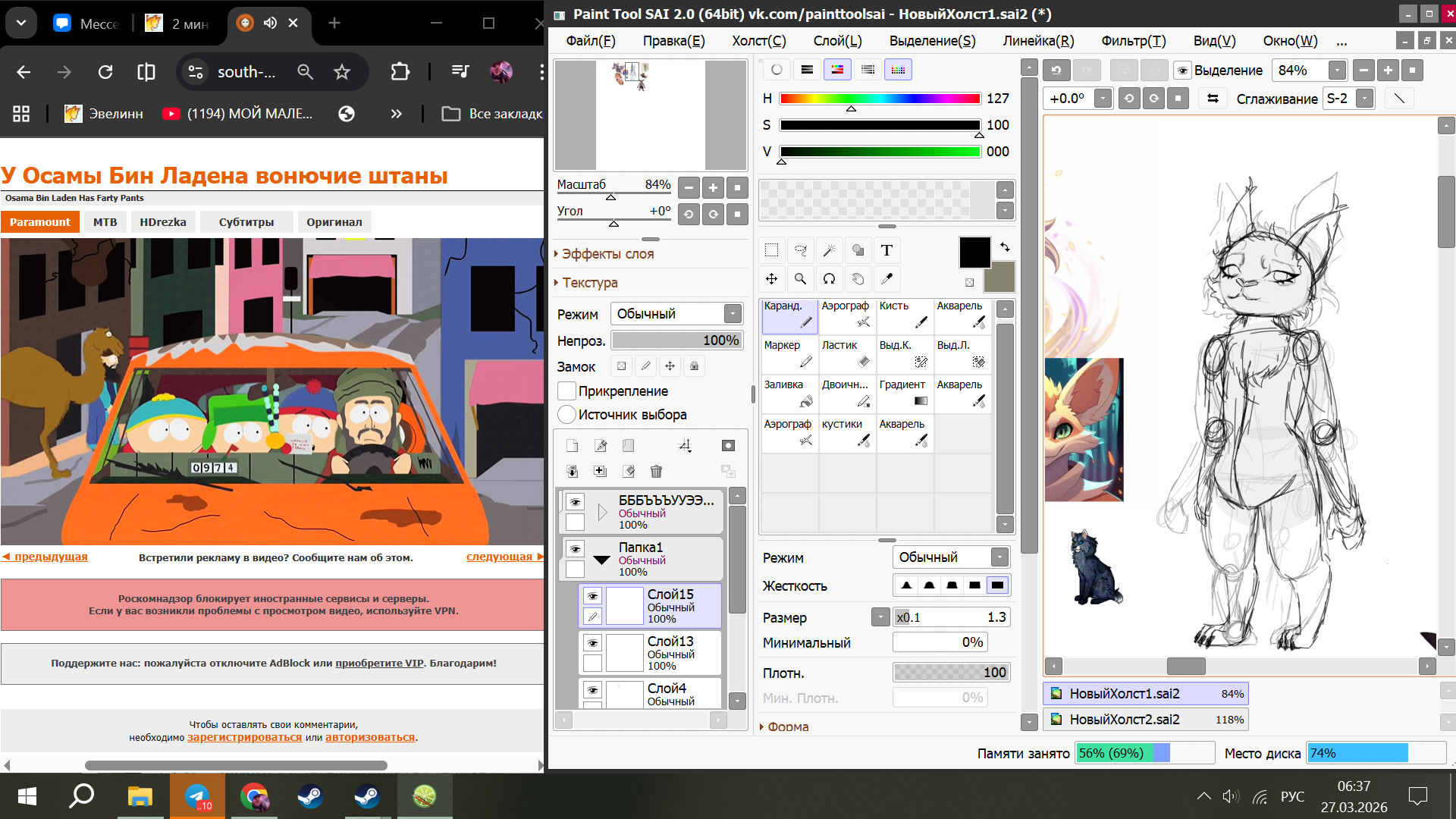Viewport: 1456px width, 819px height.
Task: Enable the Прикрепление checkbox
Action: pyautogui.click(x=566, y=391)
